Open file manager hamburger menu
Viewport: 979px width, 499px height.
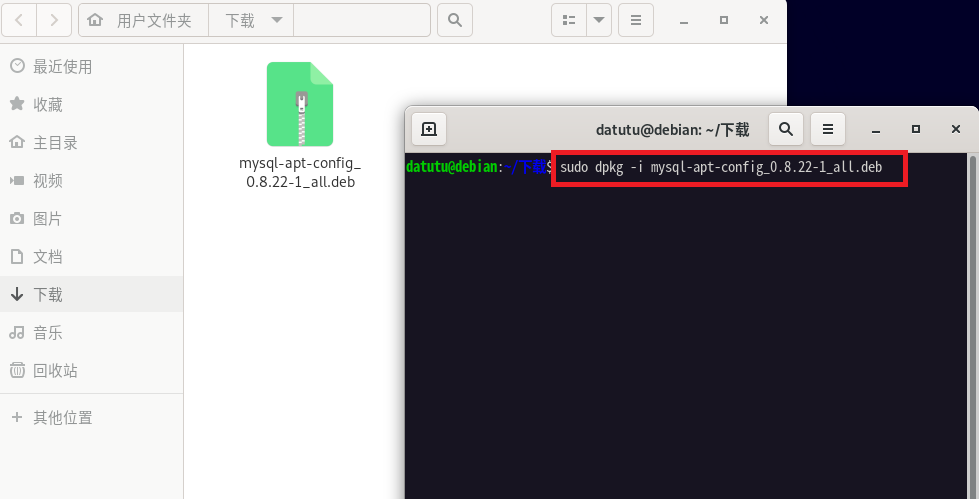(636, 20)
